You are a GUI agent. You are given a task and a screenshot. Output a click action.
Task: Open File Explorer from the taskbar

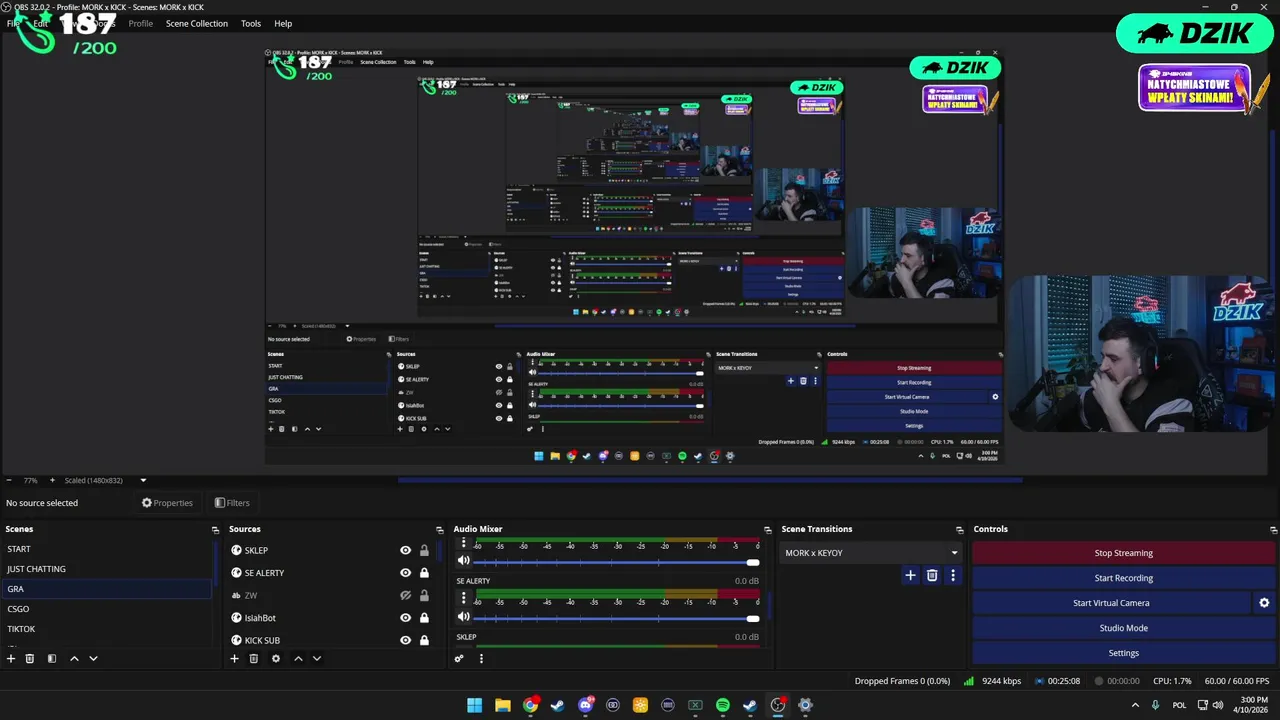[503, 705]
